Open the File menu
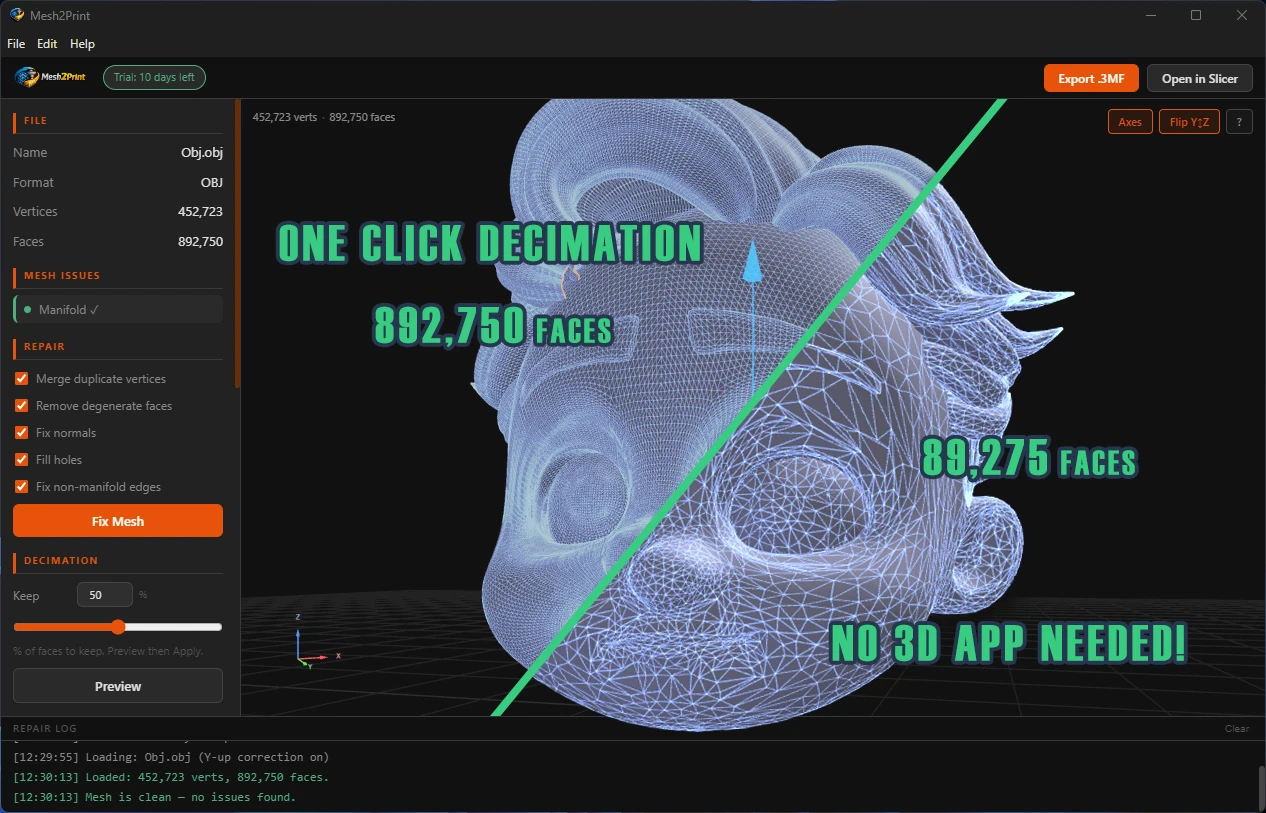The width and height of the screenshot is (1266, 813). pos(15,43)
